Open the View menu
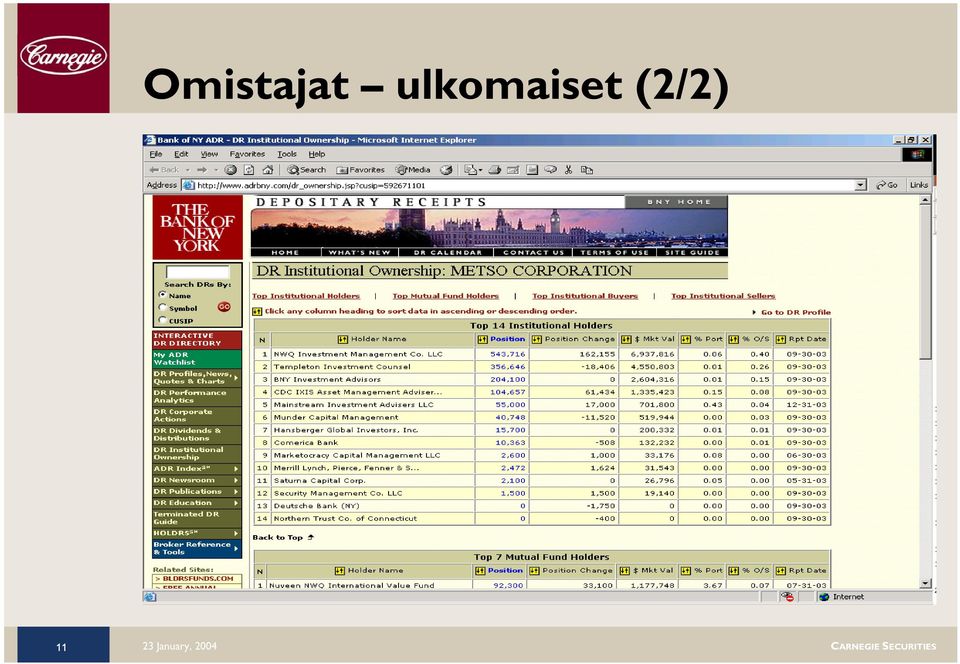The height and width of the screenshot is (664, 960). pyautogui.click(x=209, y=154)
